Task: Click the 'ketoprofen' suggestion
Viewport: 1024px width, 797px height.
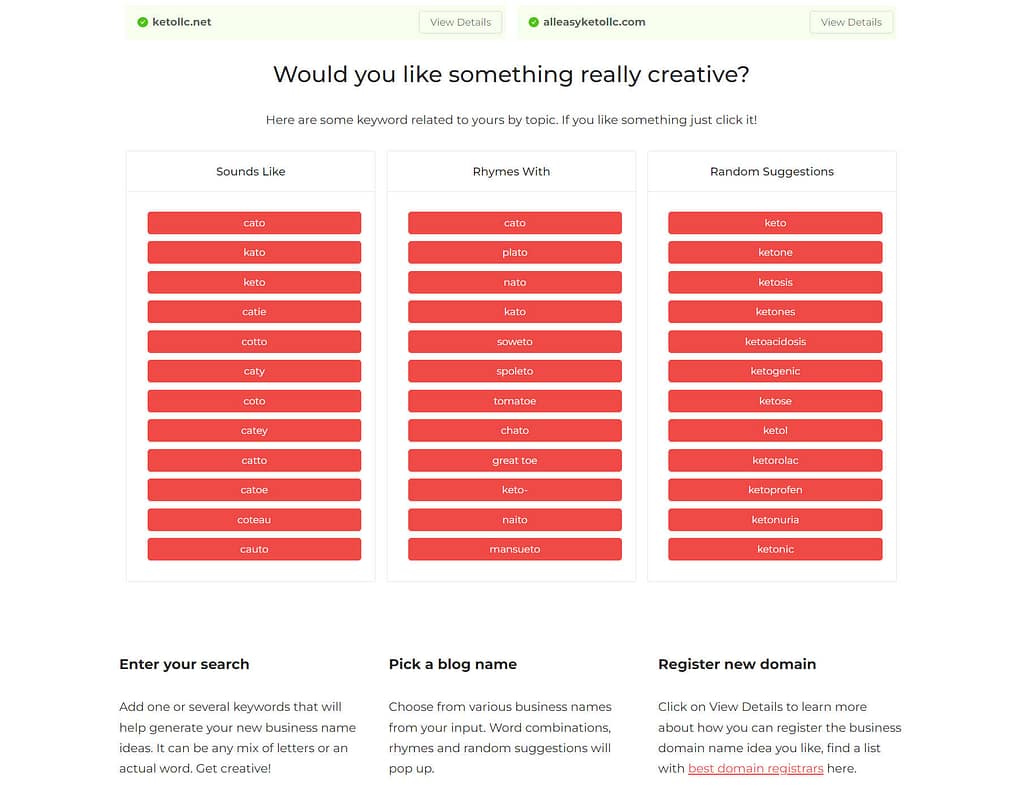Action: (x=775, y=490)
